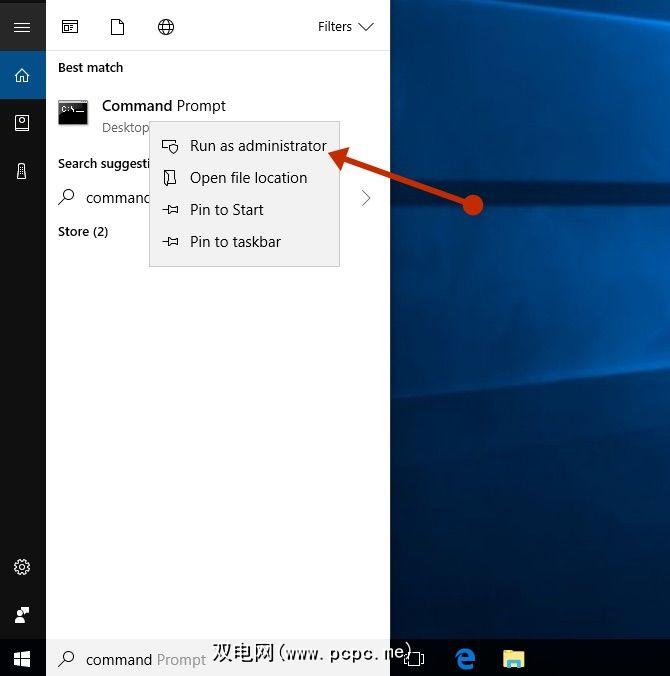Choose Open file location
The image size is (670, 676).
point(244,178)
